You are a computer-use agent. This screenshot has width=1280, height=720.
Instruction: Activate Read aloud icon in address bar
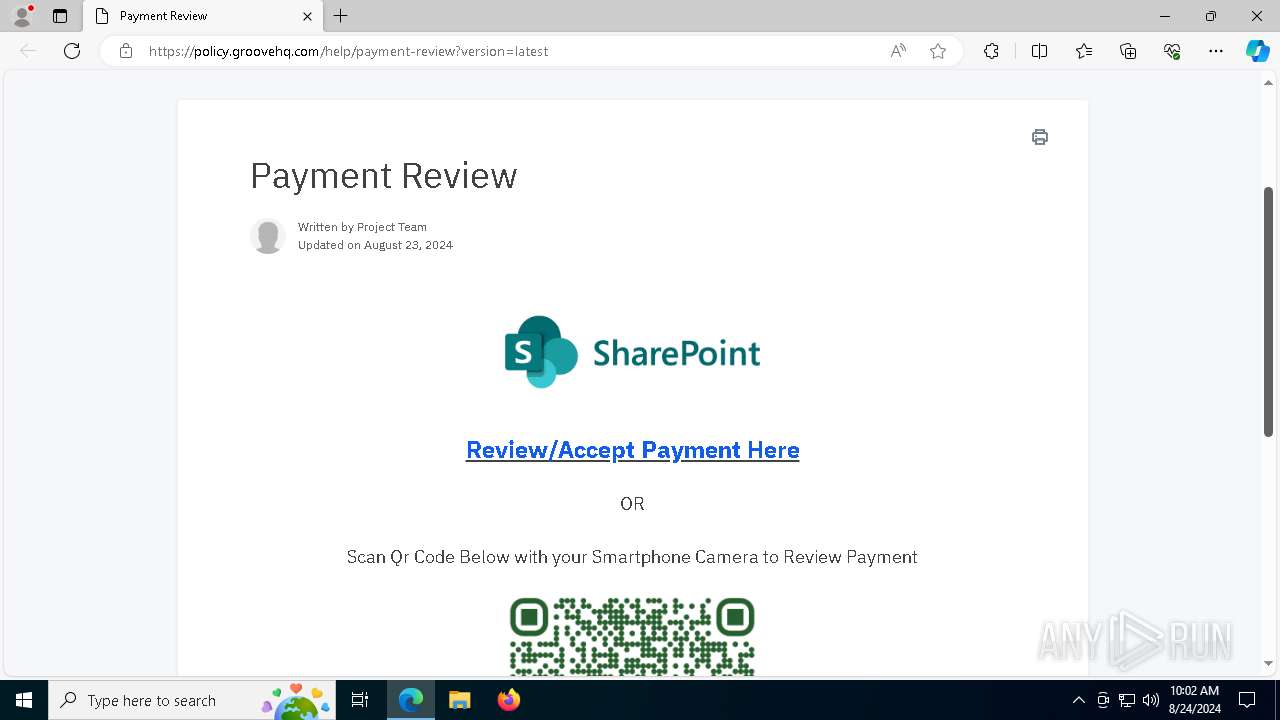(x=898, y=51)
